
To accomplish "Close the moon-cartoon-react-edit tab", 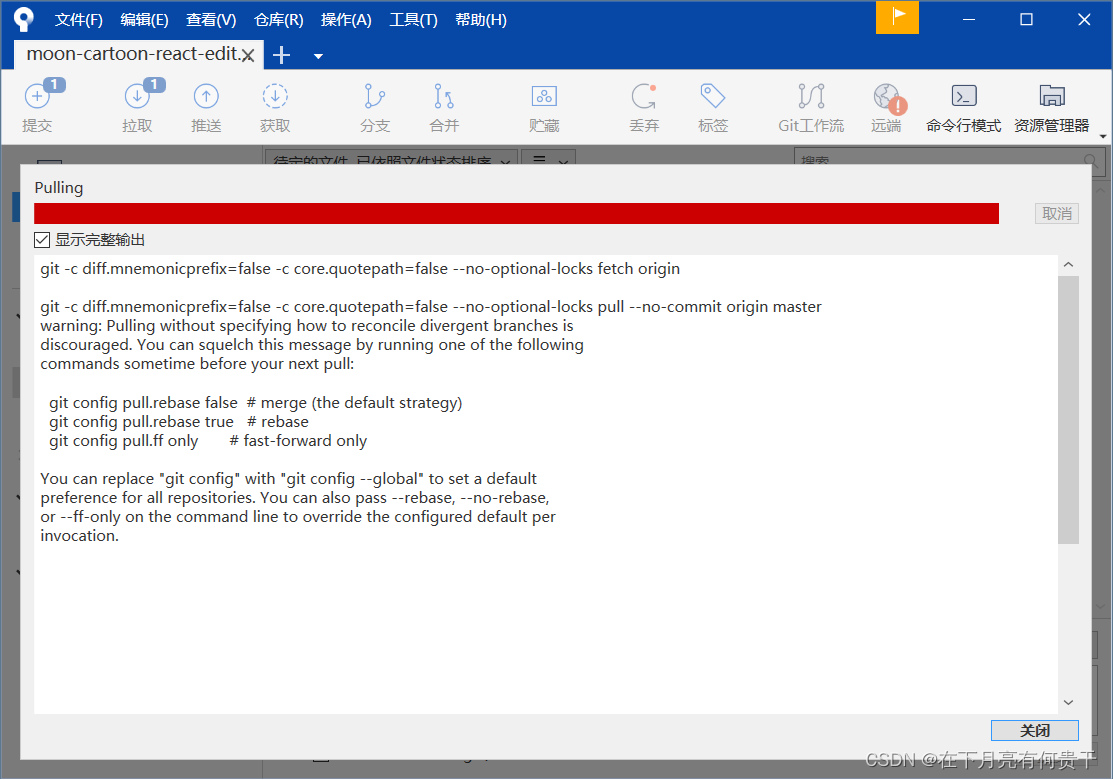I will [248, 55].
